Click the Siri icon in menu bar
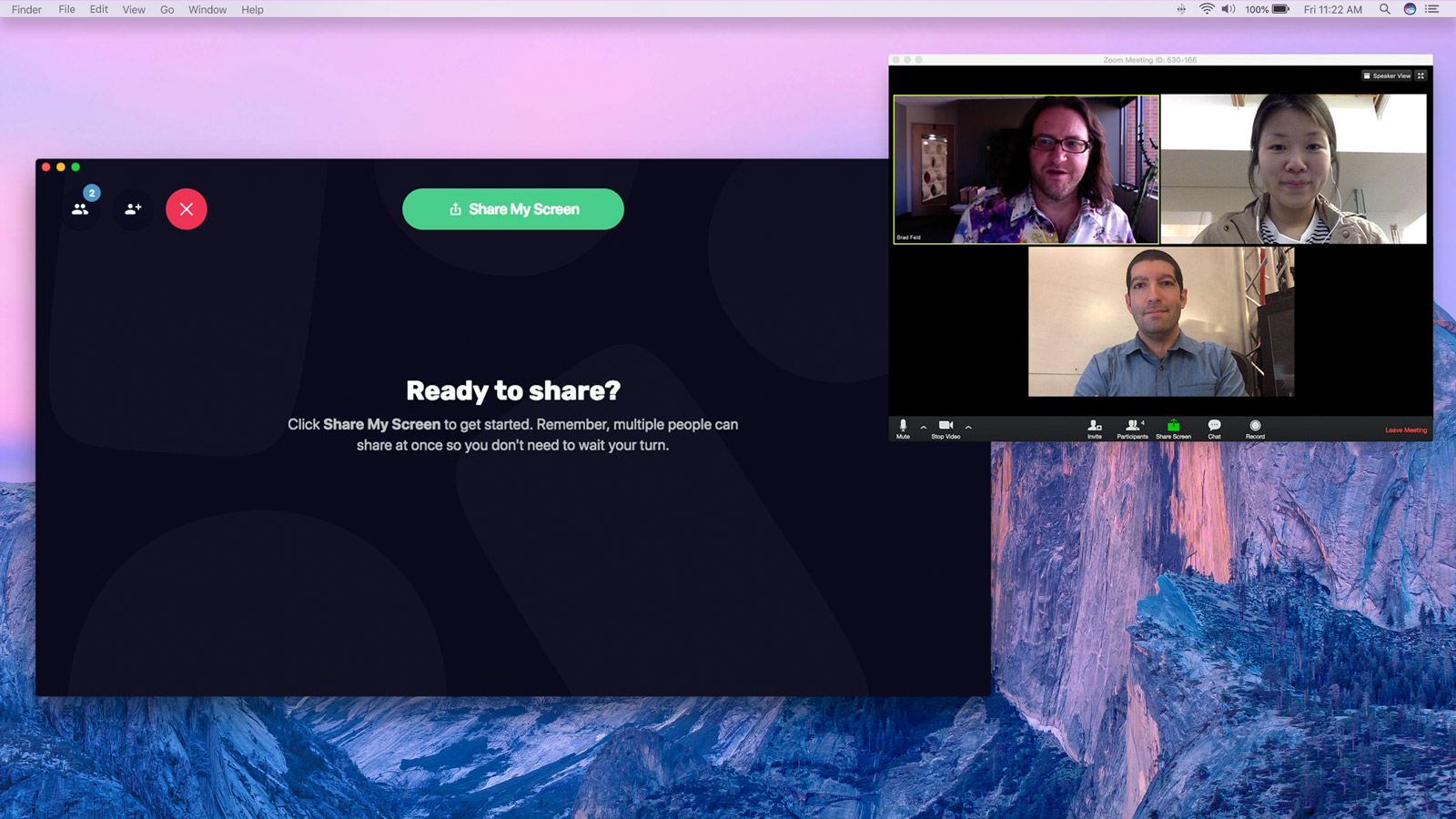 pyautogui.click(x=1410, y=9)
